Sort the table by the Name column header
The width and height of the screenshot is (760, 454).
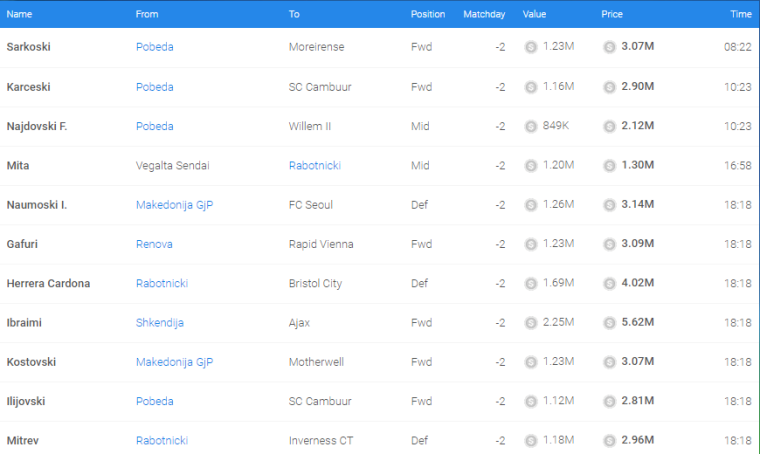(x=19, y=14)
